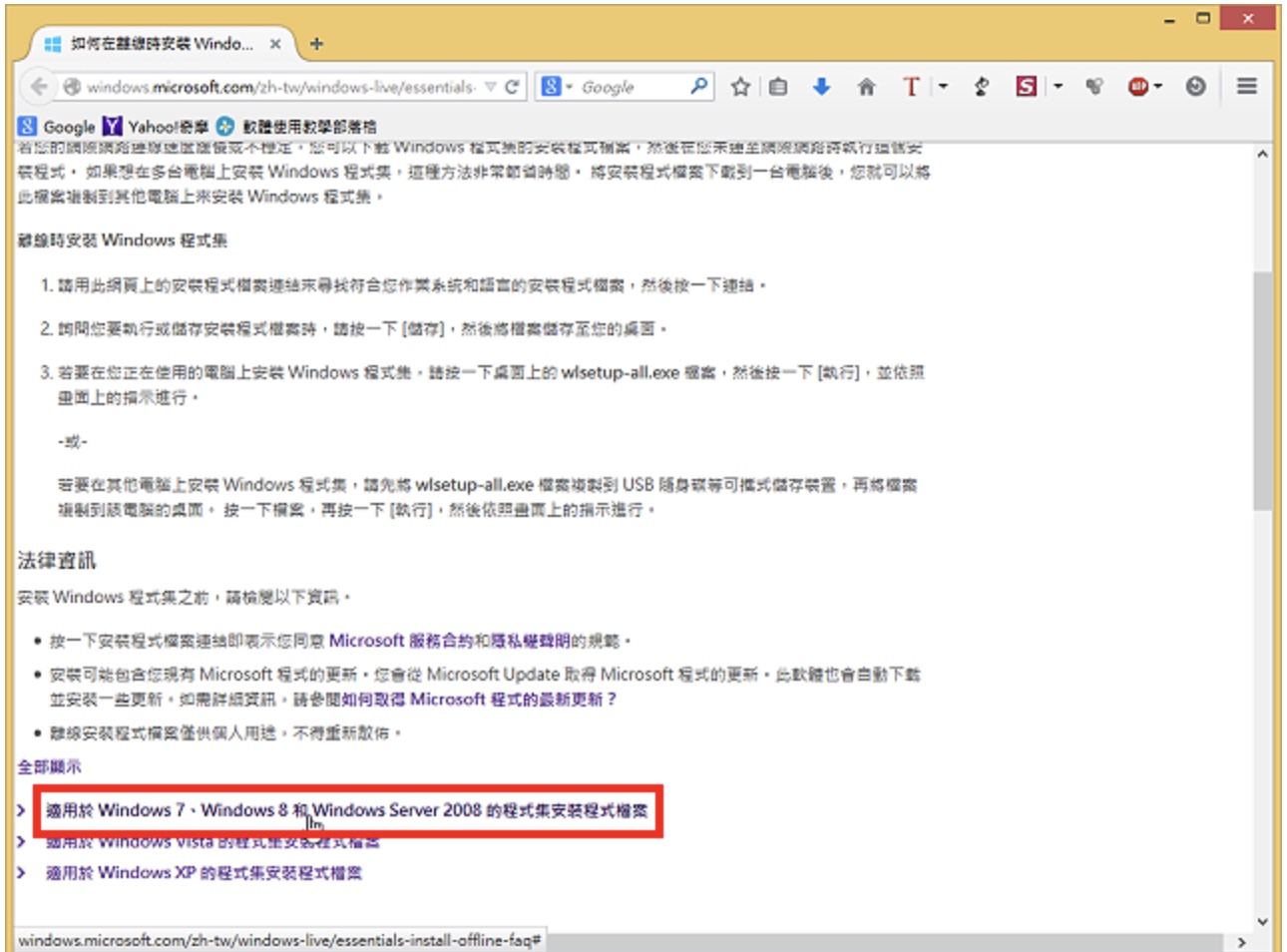Open the Yahoo!奇摩 bookmark
The width and height of the screenshot is (1287, 952).
(157, 127)
